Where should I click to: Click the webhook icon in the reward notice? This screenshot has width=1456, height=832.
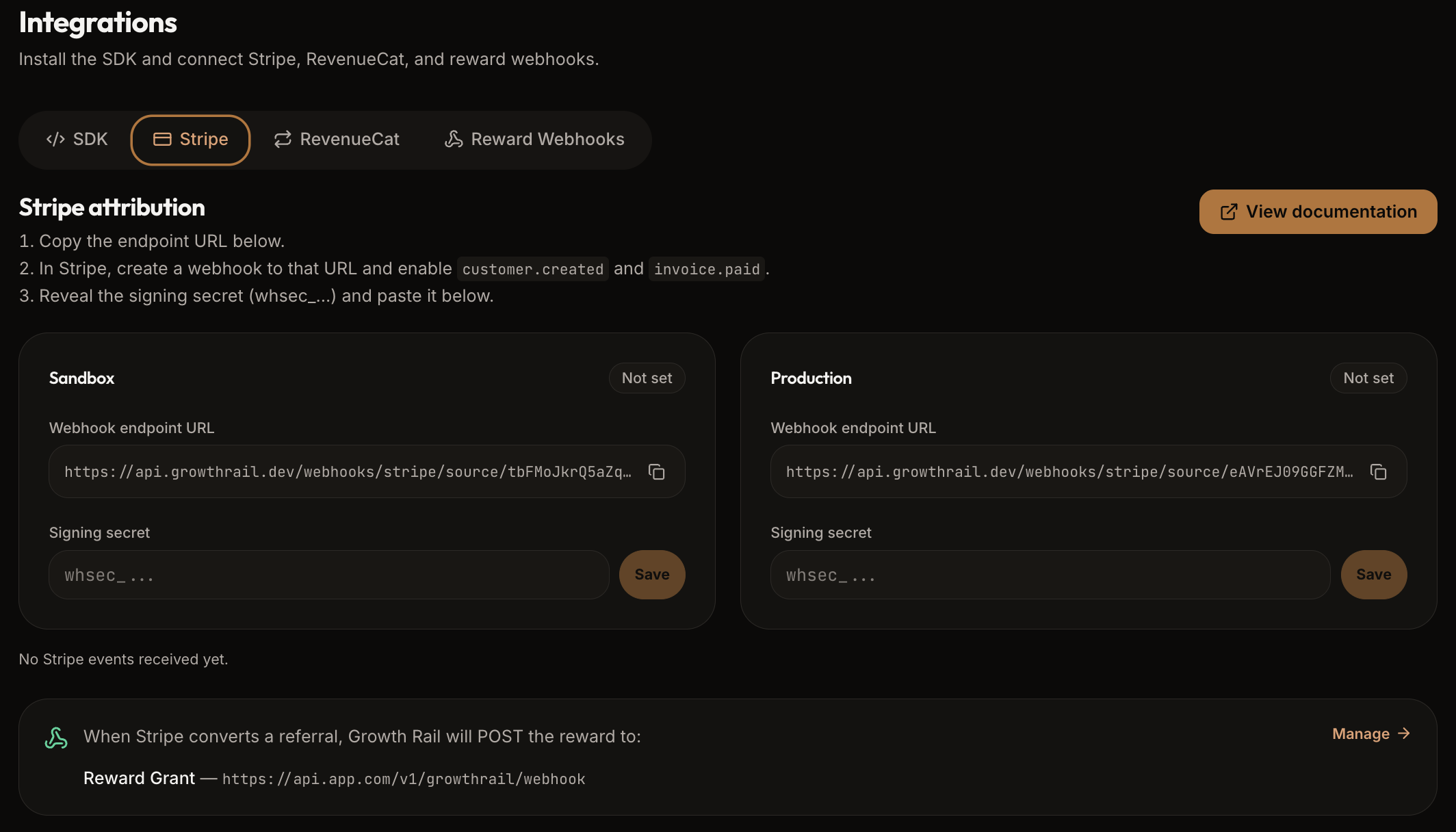(x=56, y=738)
